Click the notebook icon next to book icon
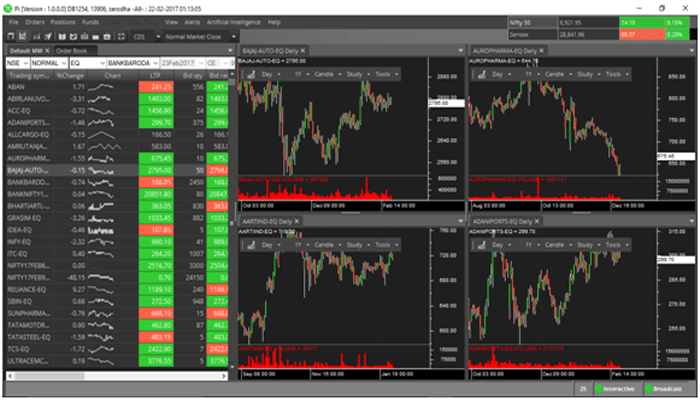Image resolution: width=700 pixels, height=400 pixels. click(73, 37)
